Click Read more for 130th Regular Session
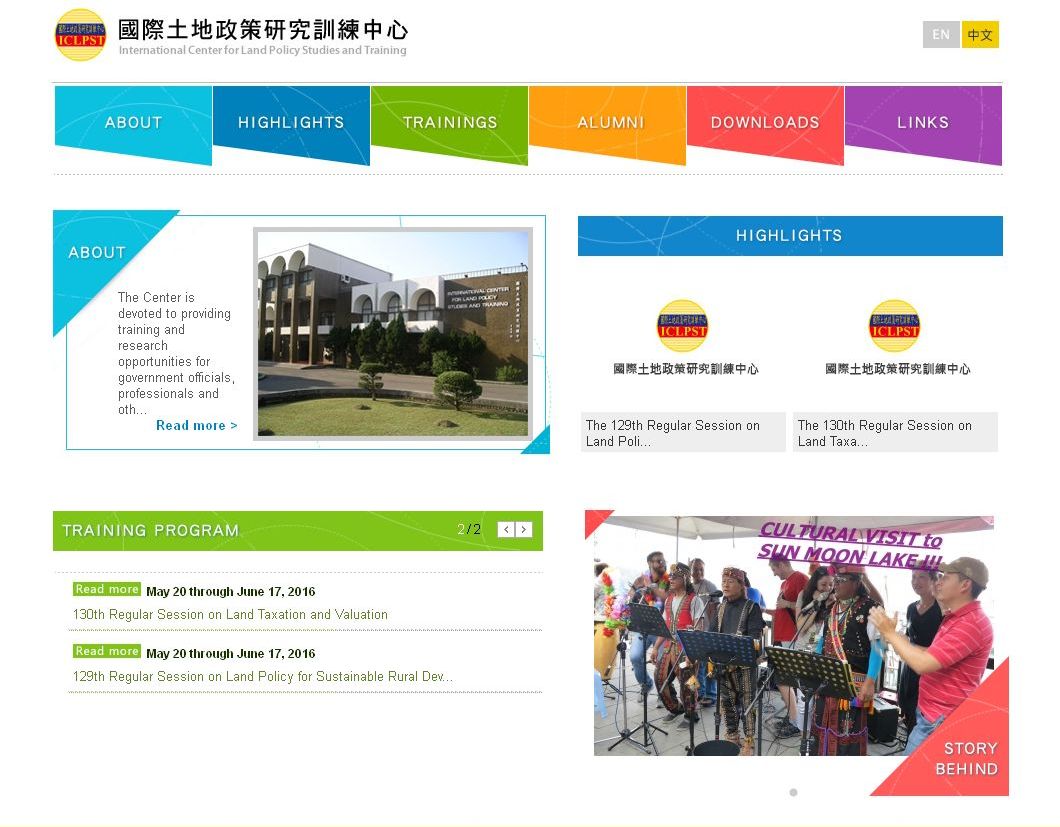 coord(106,590)
